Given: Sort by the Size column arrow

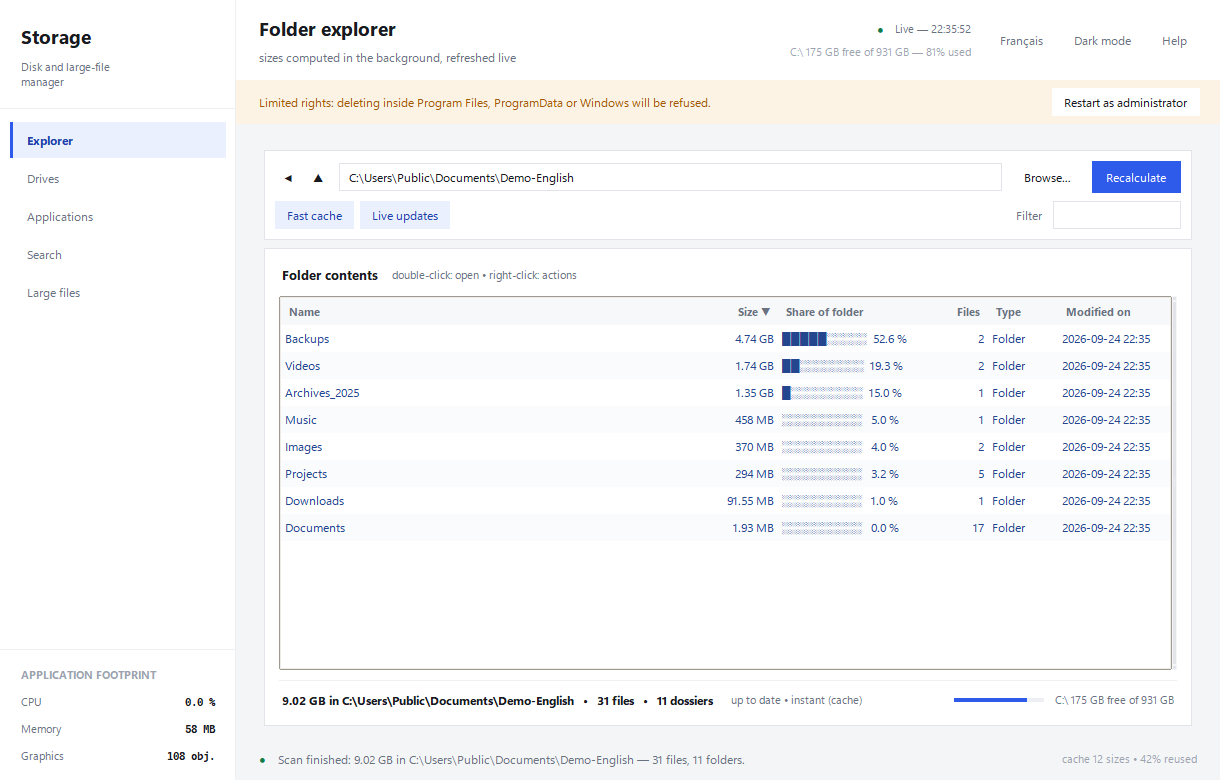Looking at the screenshot, I should click(x=766, y=312).
